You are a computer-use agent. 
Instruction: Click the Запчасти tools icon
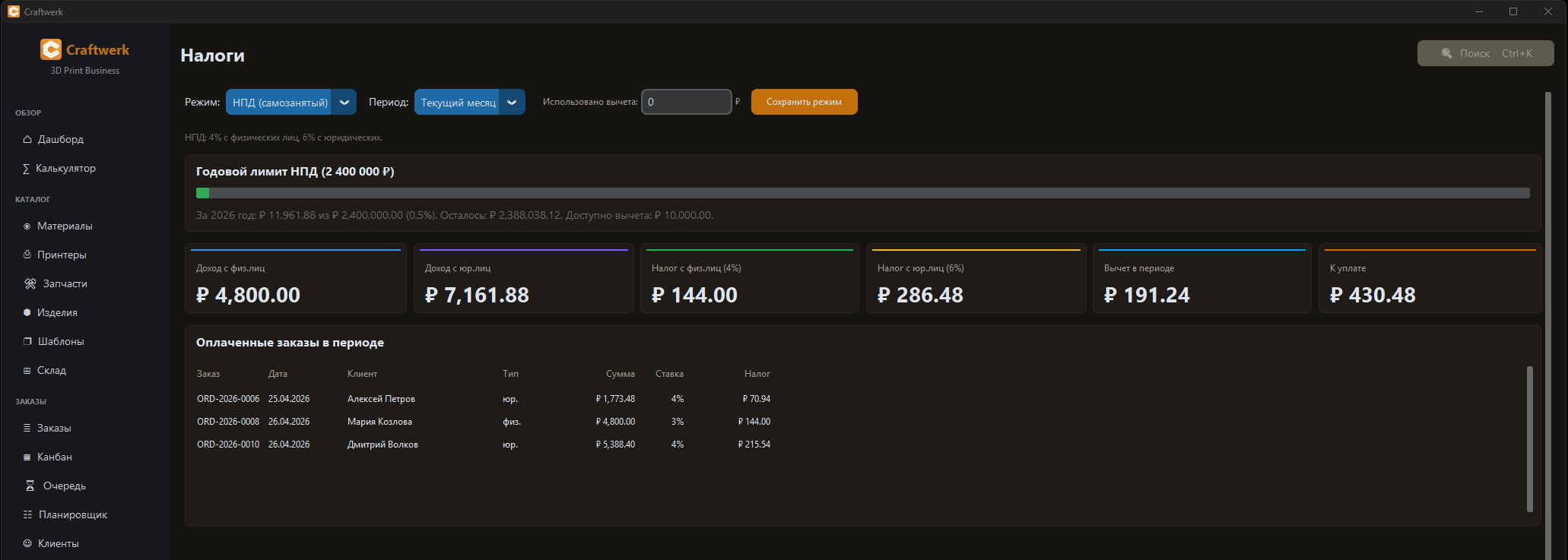pos(30,284)
